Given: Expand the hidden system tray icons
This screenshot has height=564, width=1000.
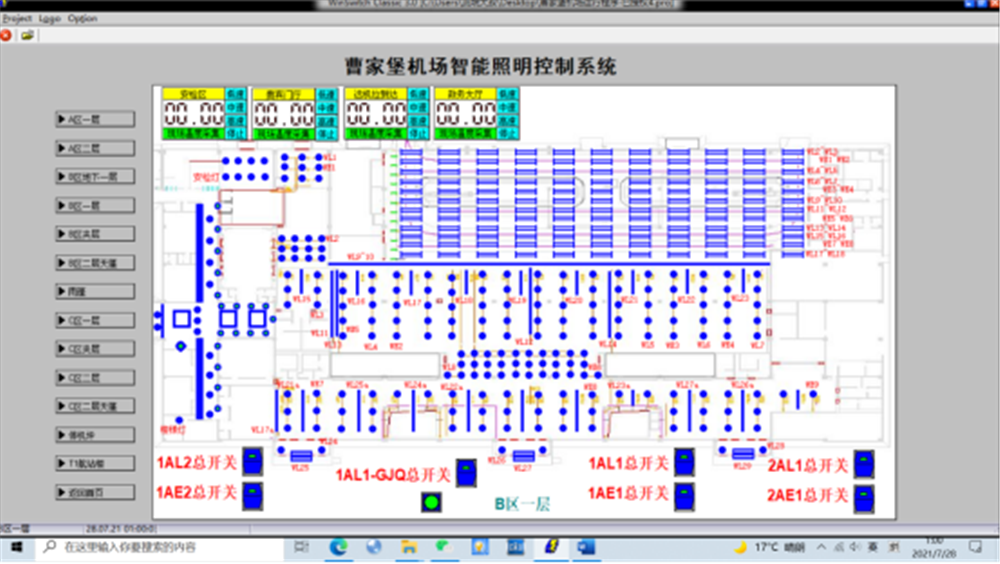Looking at the screenshot, I should [x=821, y=547].
